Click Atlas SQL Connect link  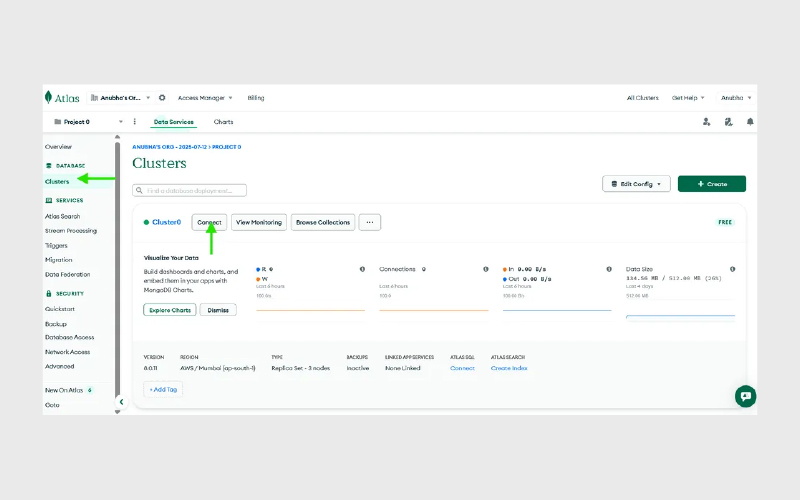(462, 368)
